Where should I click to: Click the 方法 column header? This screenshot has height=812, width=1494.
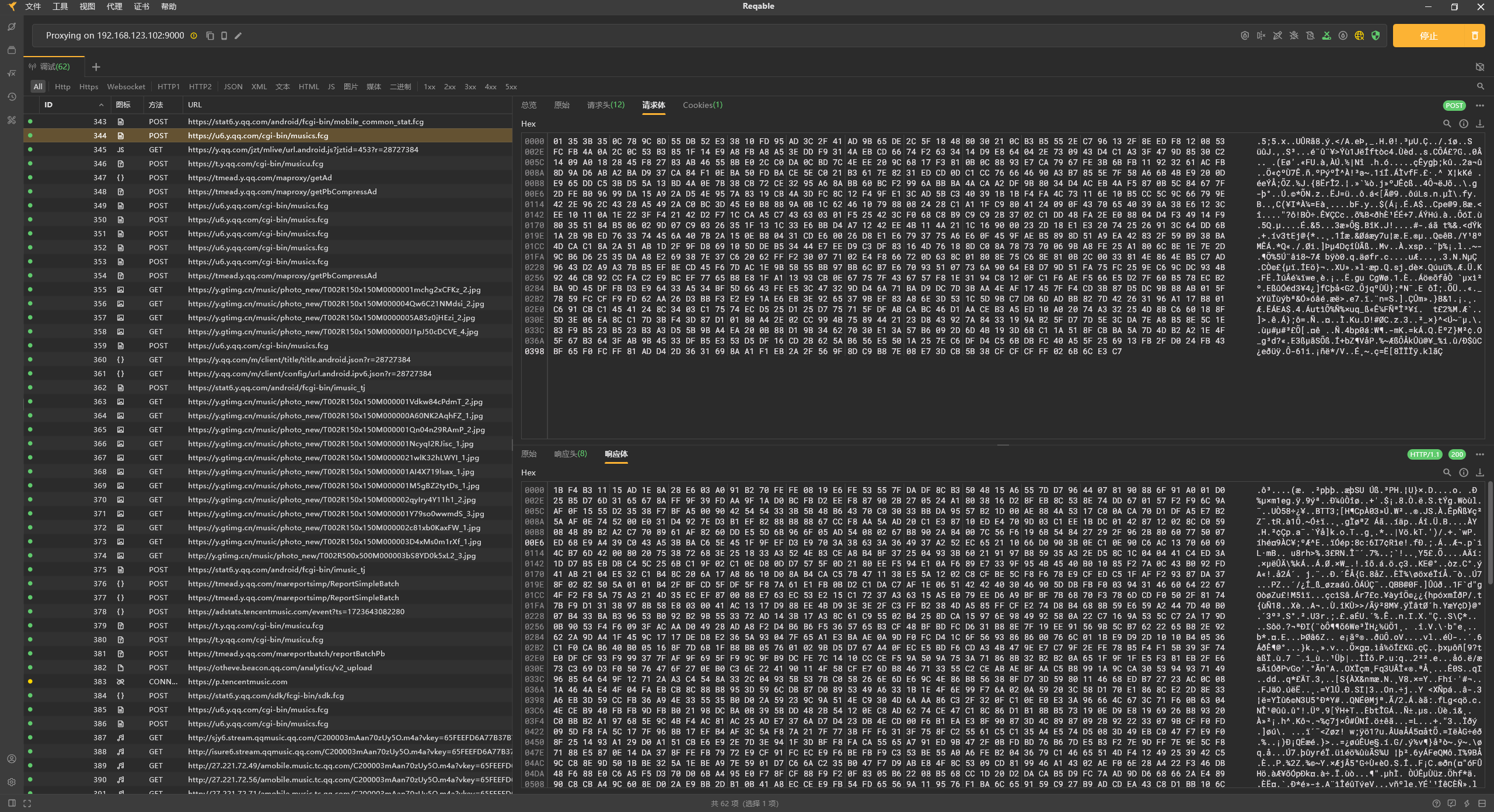pyautogui.click(x=156, y=105)
